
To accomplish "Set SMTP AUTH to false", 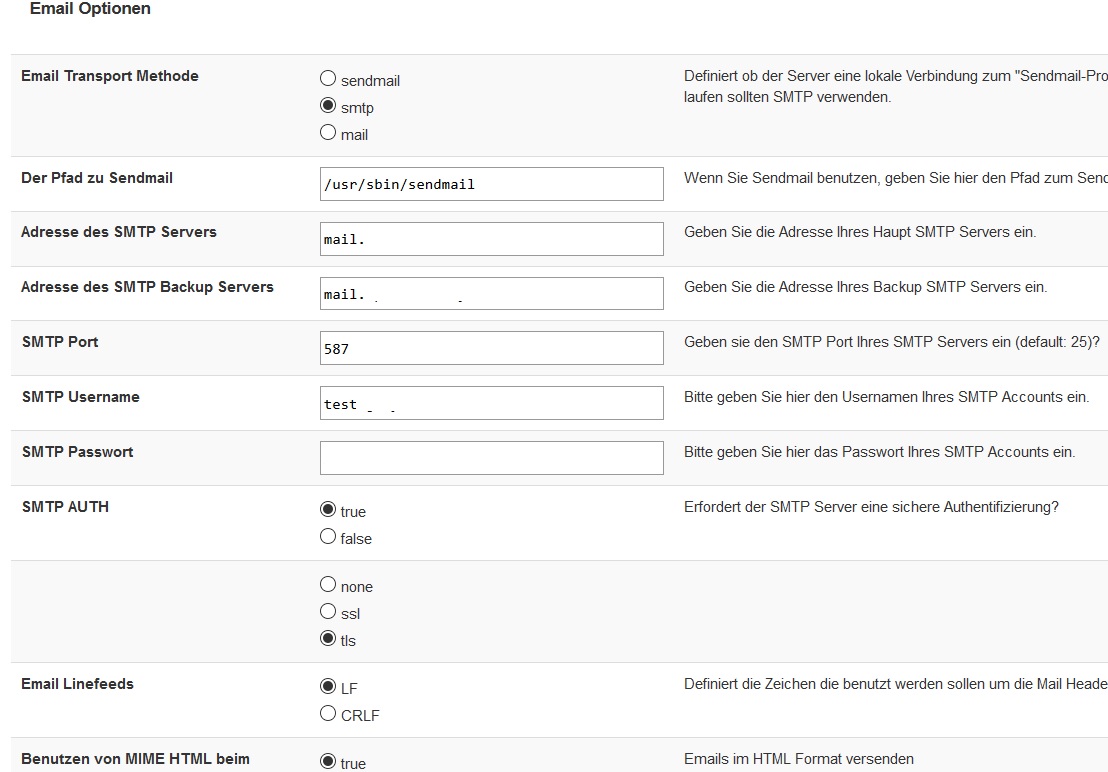I will pyautogui.click(x=328, y=537).
